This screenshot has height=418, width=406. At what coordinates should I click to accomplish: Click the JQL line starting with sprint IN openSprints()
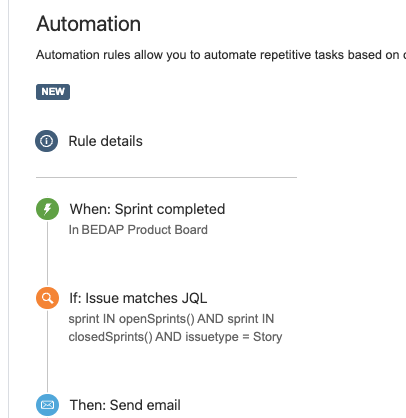(171, 319)
